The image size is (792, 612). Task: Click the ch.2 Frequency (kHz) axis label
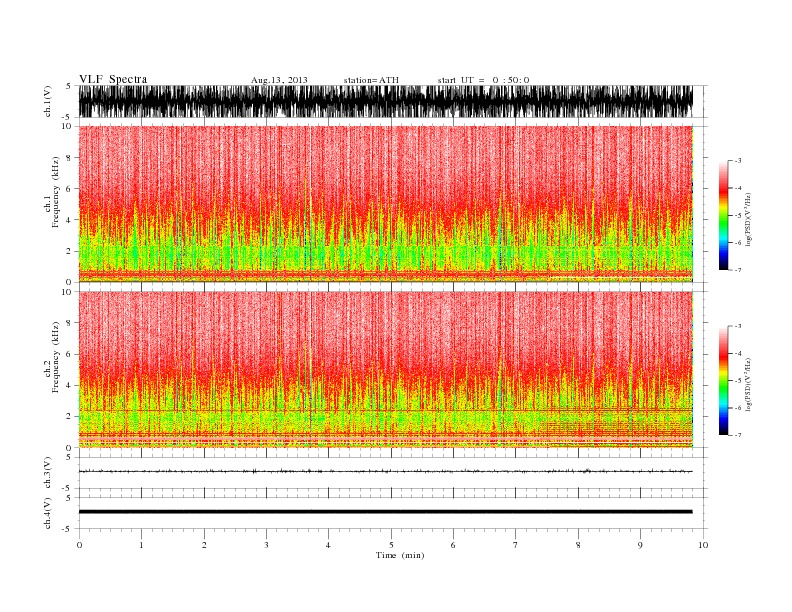[x=52, y=357]
